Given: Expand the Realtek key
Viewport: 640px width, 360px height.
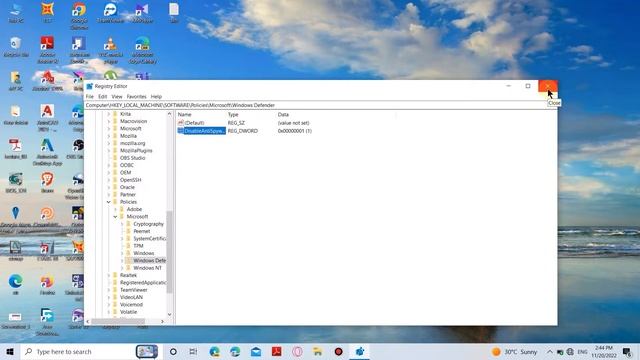Looking at the screenshot, I should pos(109,275).
